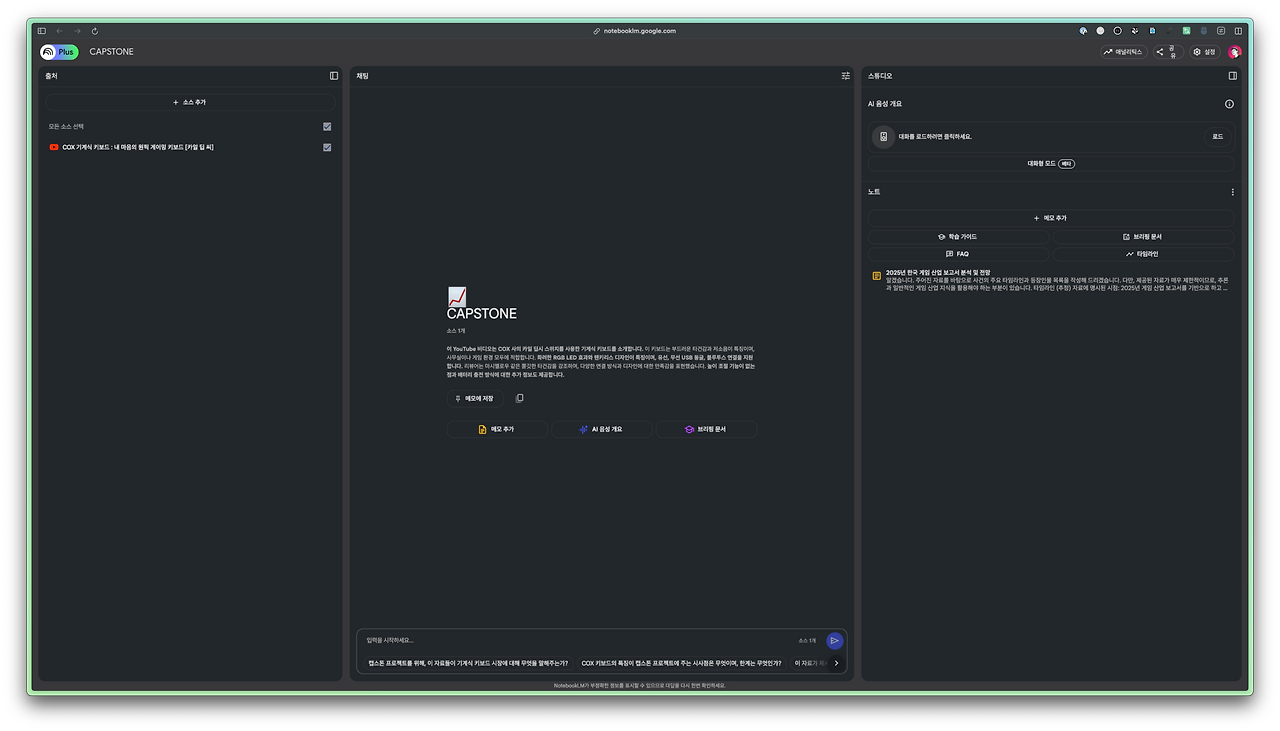Toggle the browser sidebar
The image size is (1280, 731).
coord(42,31)
